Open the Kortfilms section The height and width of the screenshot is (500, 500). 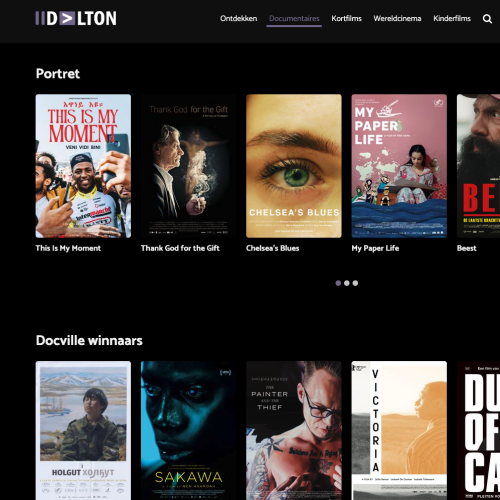coord(346,18)
